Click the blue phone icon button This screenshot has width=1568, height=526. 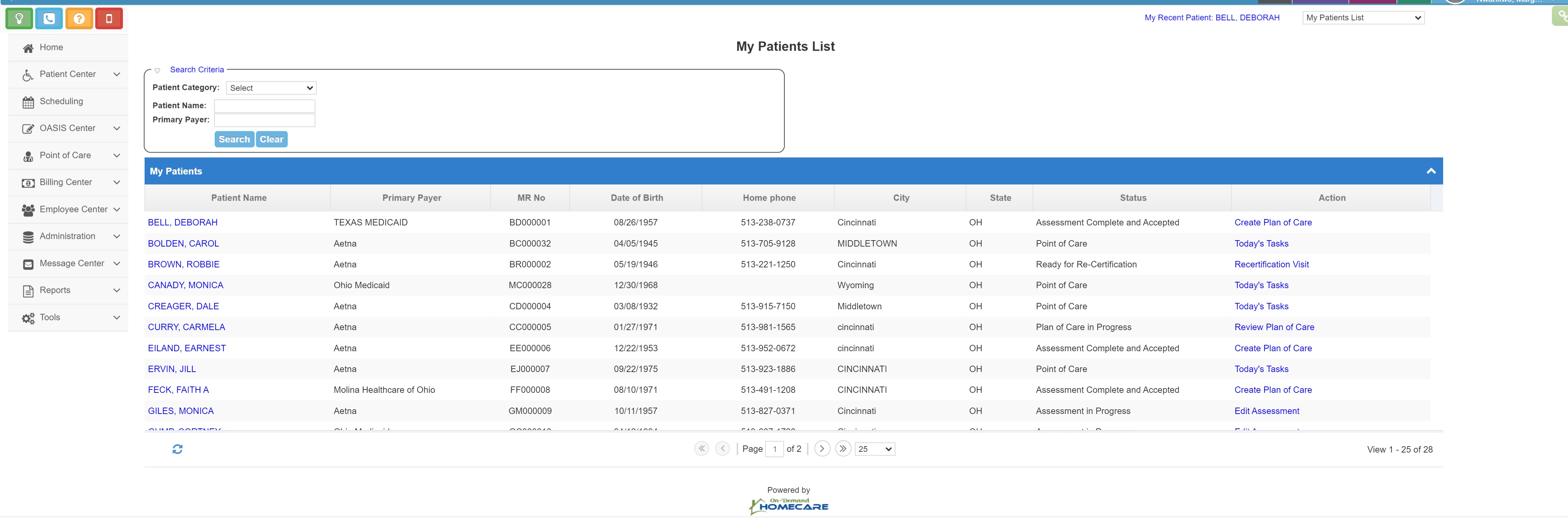(x=49, y=19)
